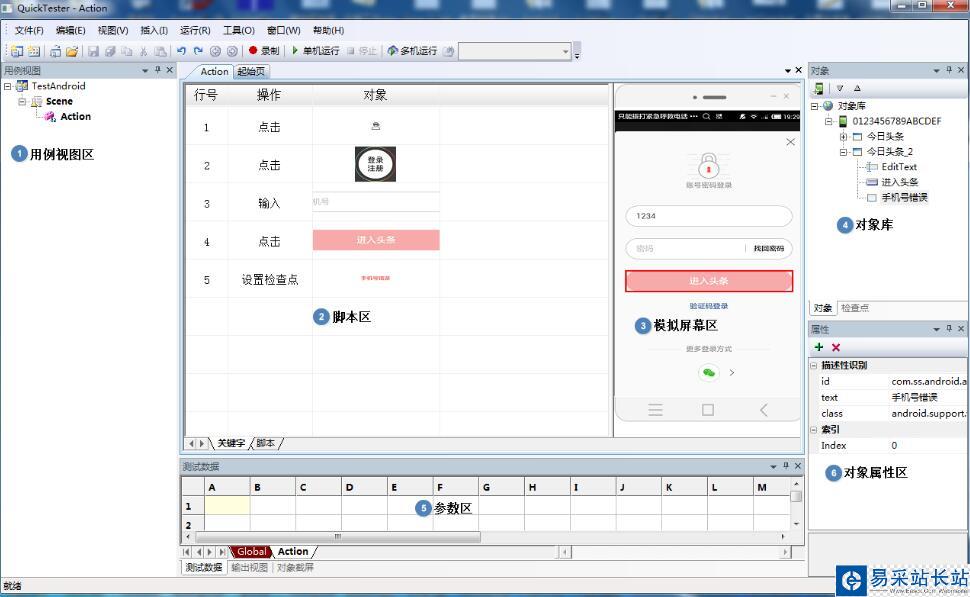Switch to the 检查点 tab
The width and height of the screenshot is (970, 597).
855,308
